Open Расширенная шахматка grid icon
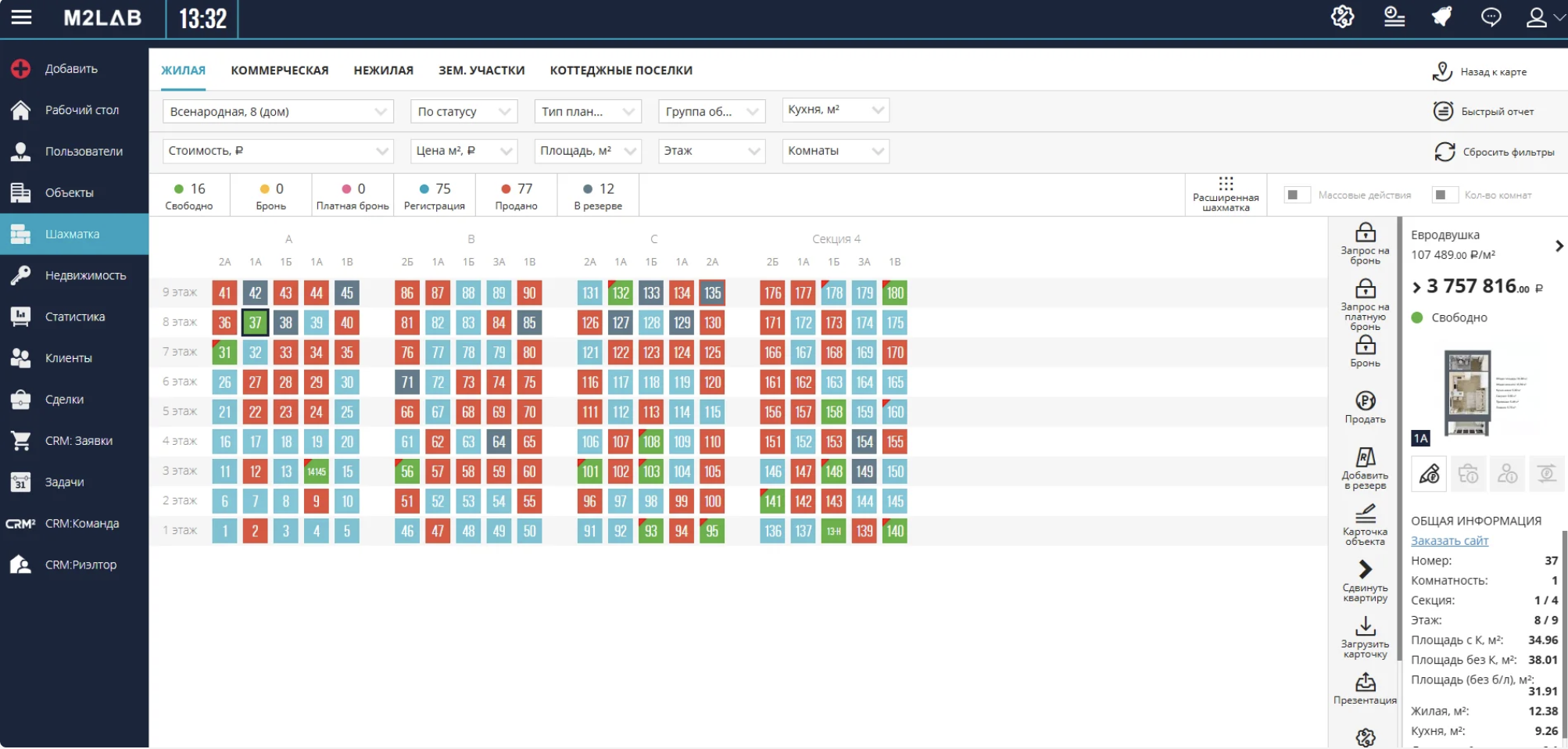 (1226, 185)
